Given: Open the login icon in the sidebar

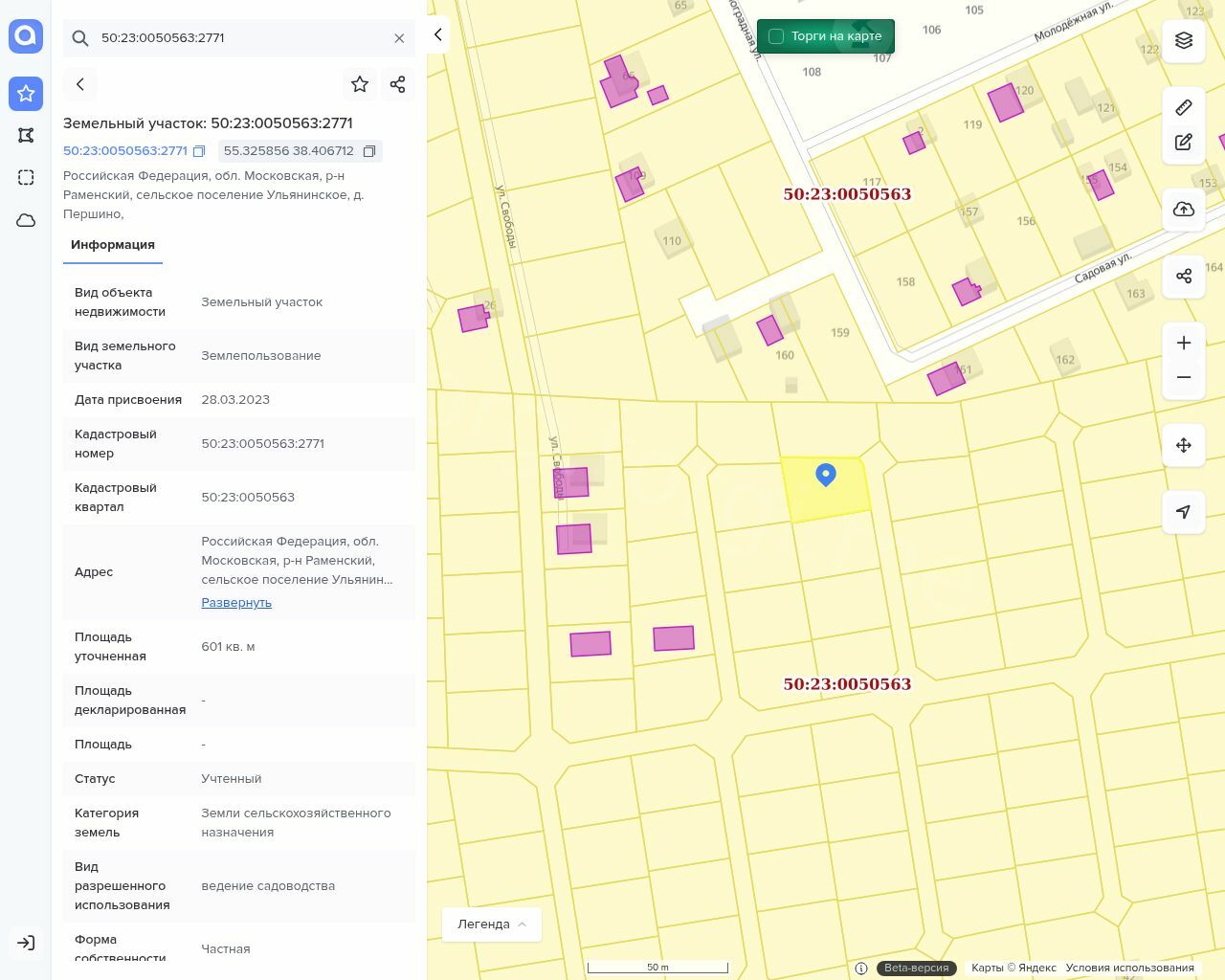Looking at the screenshot, I should click(x=26, y=943).
